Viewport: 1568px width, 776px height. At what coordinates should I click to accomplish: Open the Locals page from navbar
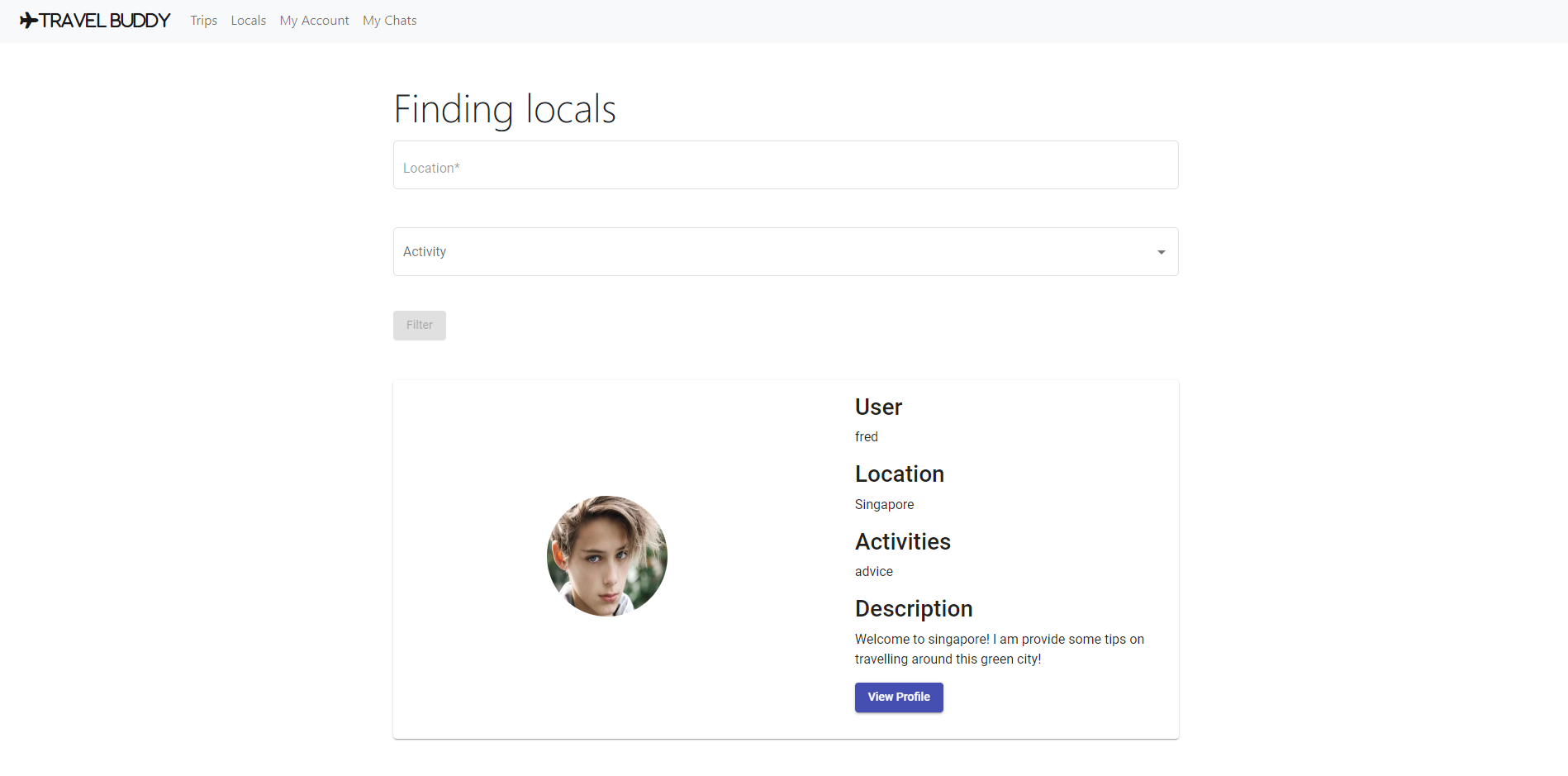[x=248, y=20]
